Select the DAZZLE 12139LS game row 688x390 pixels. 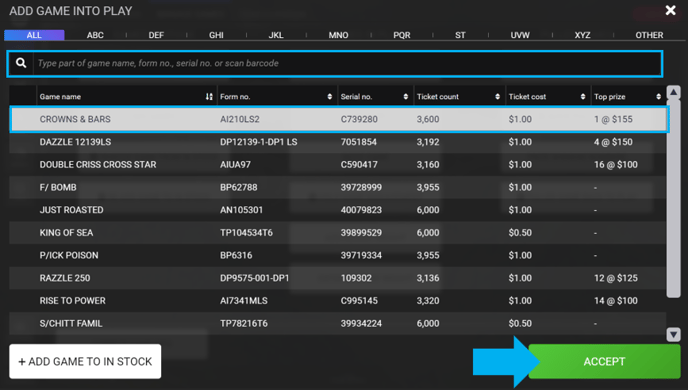tap(338, 142)
